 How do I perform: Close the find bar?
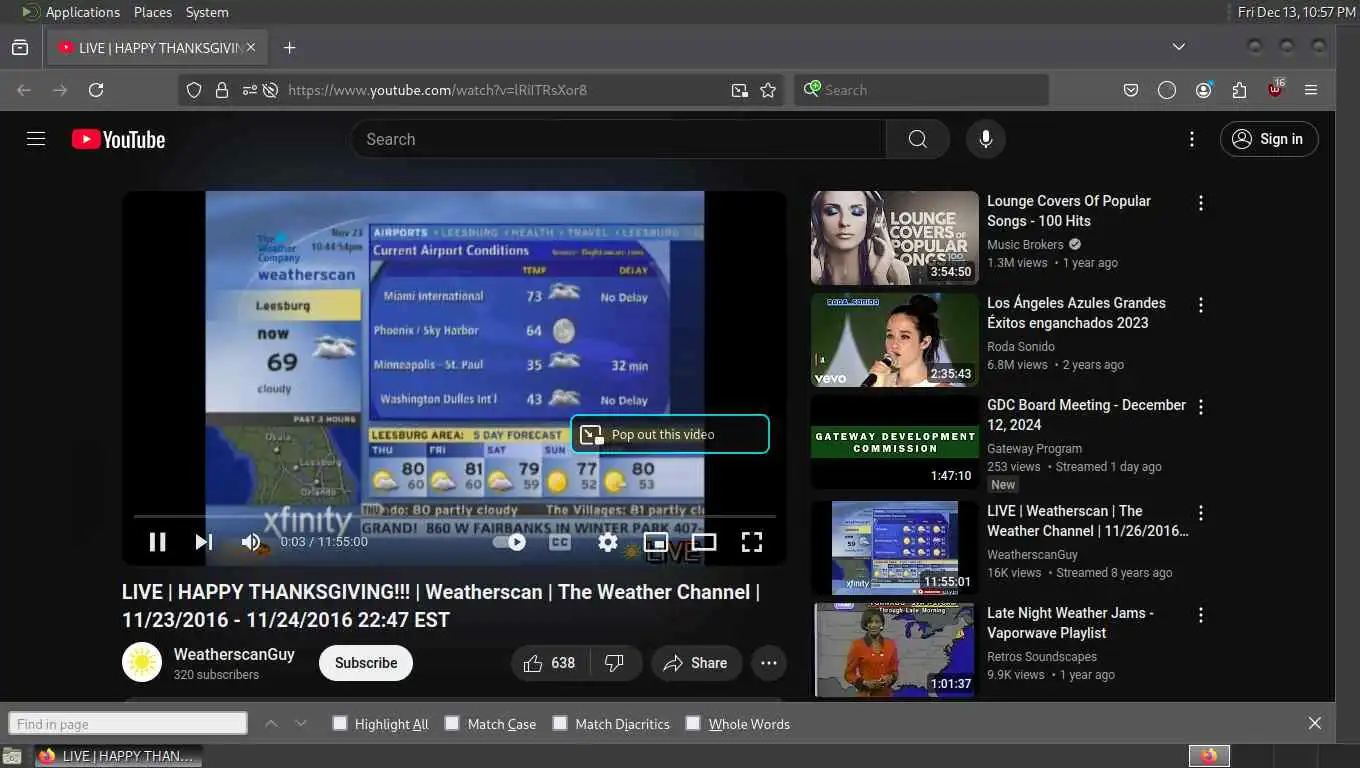(1315, 723)
